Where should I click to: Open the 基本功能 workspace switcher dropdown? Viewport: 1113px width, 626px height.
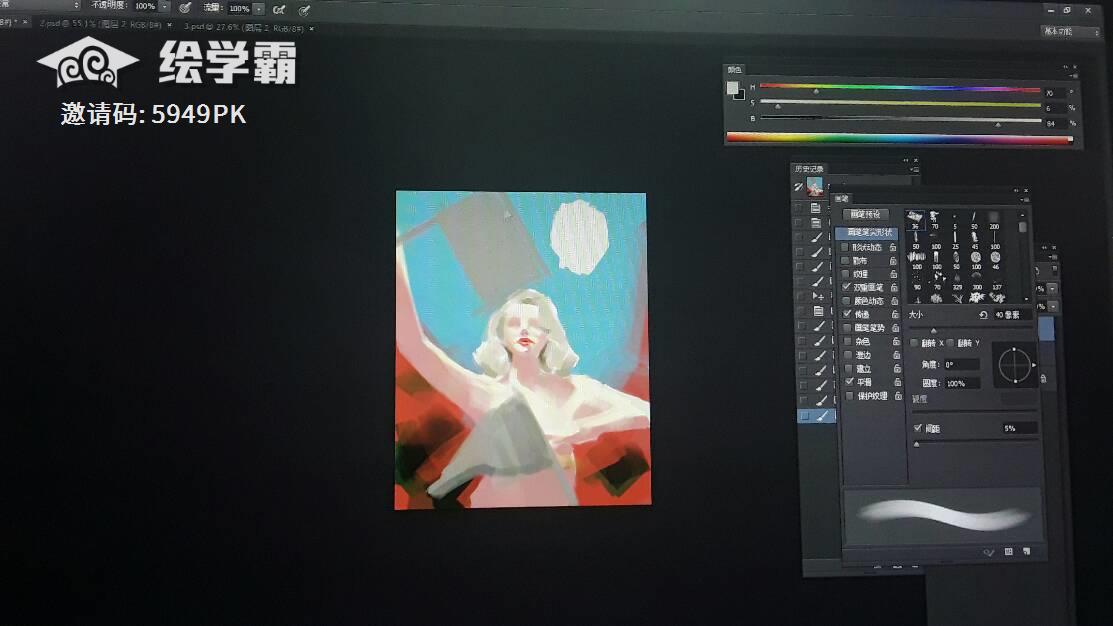1070,31
